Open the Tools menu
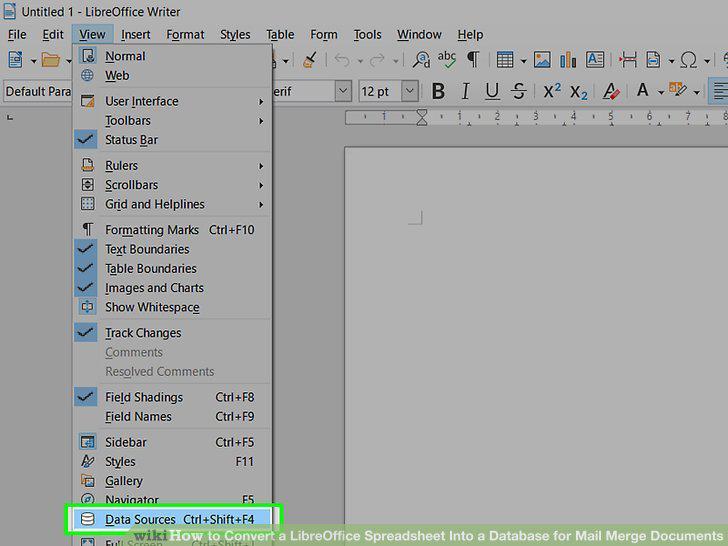The width and height of the screenshot is (728, 546). click(x=367, y=35)
